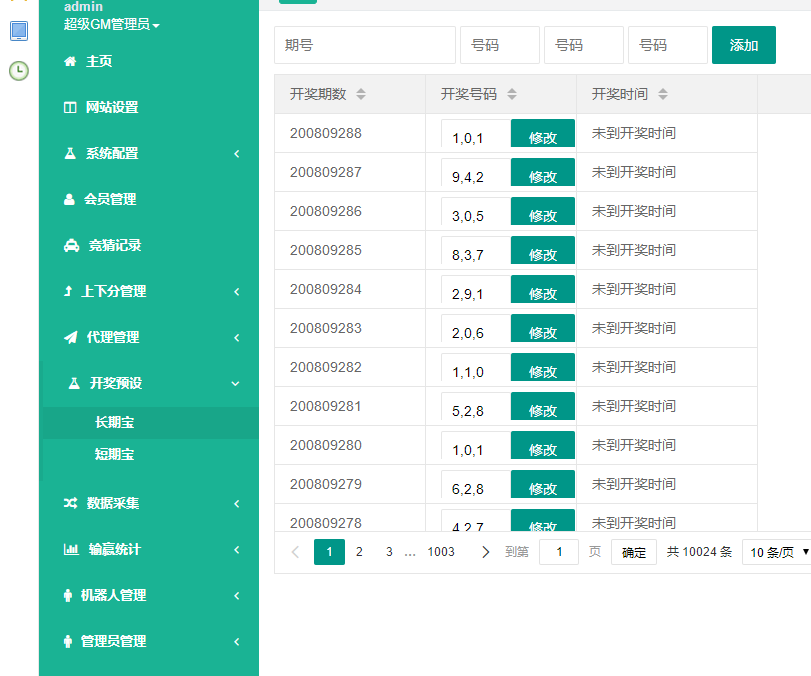
Task: Click the clock icon in the far-left strip
Action: point(17,69)
